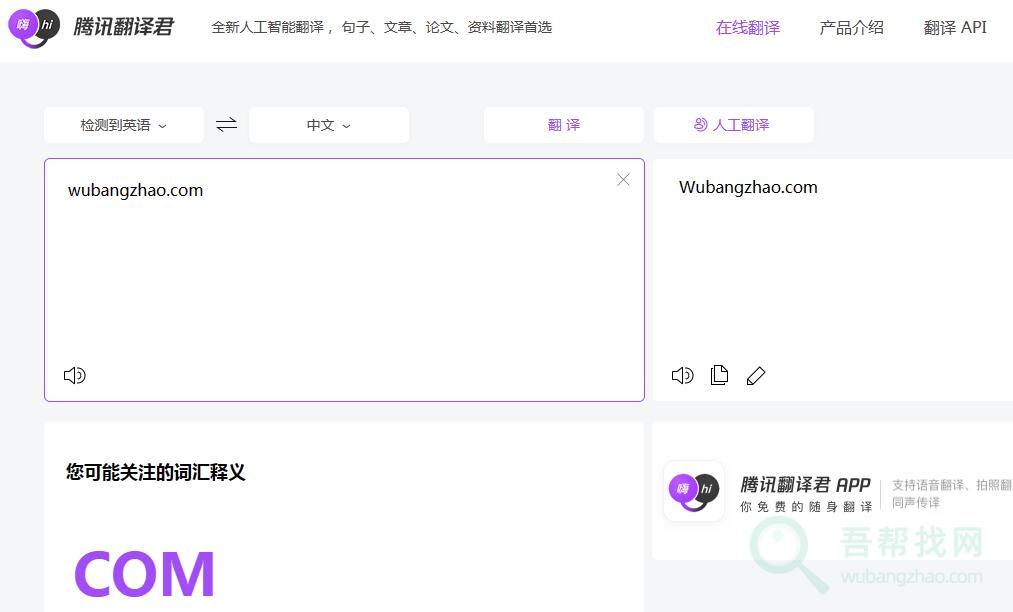1013x612 pixels.
Task: Go to the 翻译 API page
Action: tap(955, 28)
